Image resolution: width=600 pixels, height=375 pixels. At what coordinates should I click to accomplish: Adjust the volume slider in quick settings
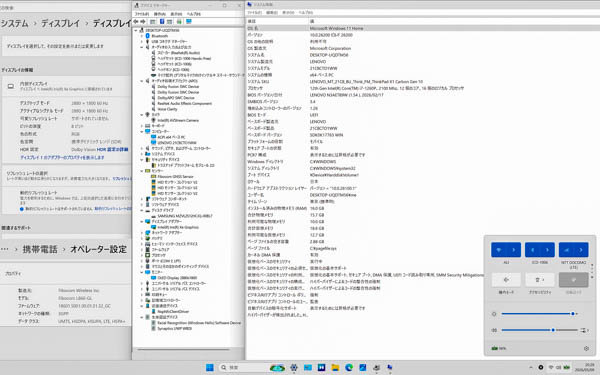tap(540, 330)
